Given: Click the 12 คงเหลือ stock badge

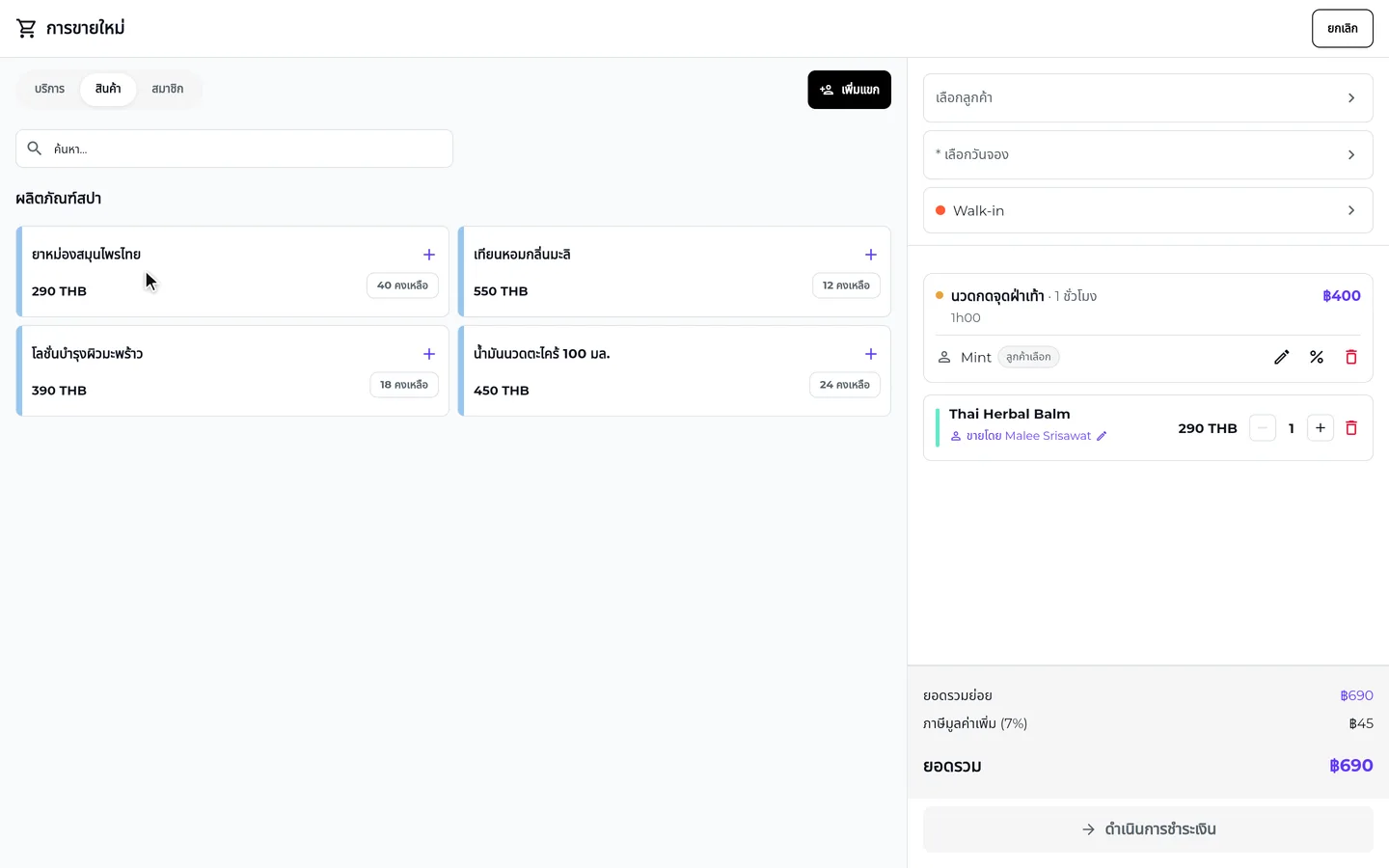Looking at the screenshot, I should pyautogui.click(x=846, y=285).
